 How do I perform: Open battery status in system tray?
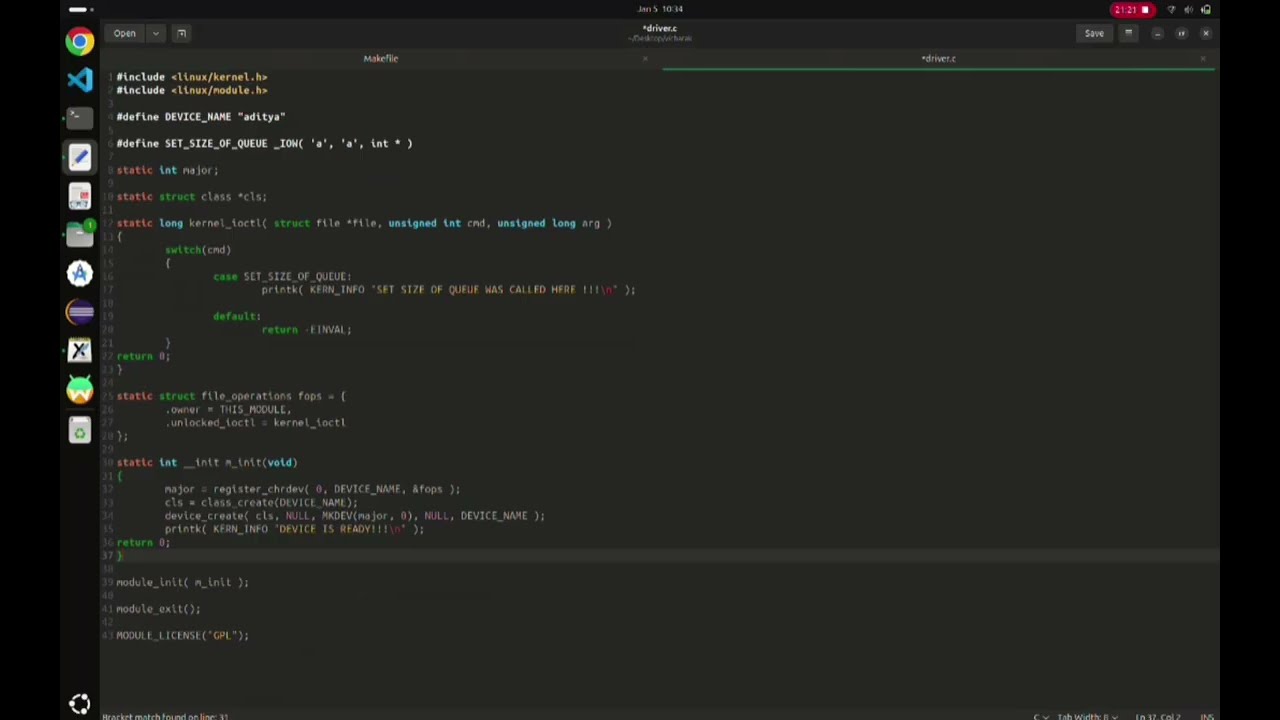click(1206, 10)
